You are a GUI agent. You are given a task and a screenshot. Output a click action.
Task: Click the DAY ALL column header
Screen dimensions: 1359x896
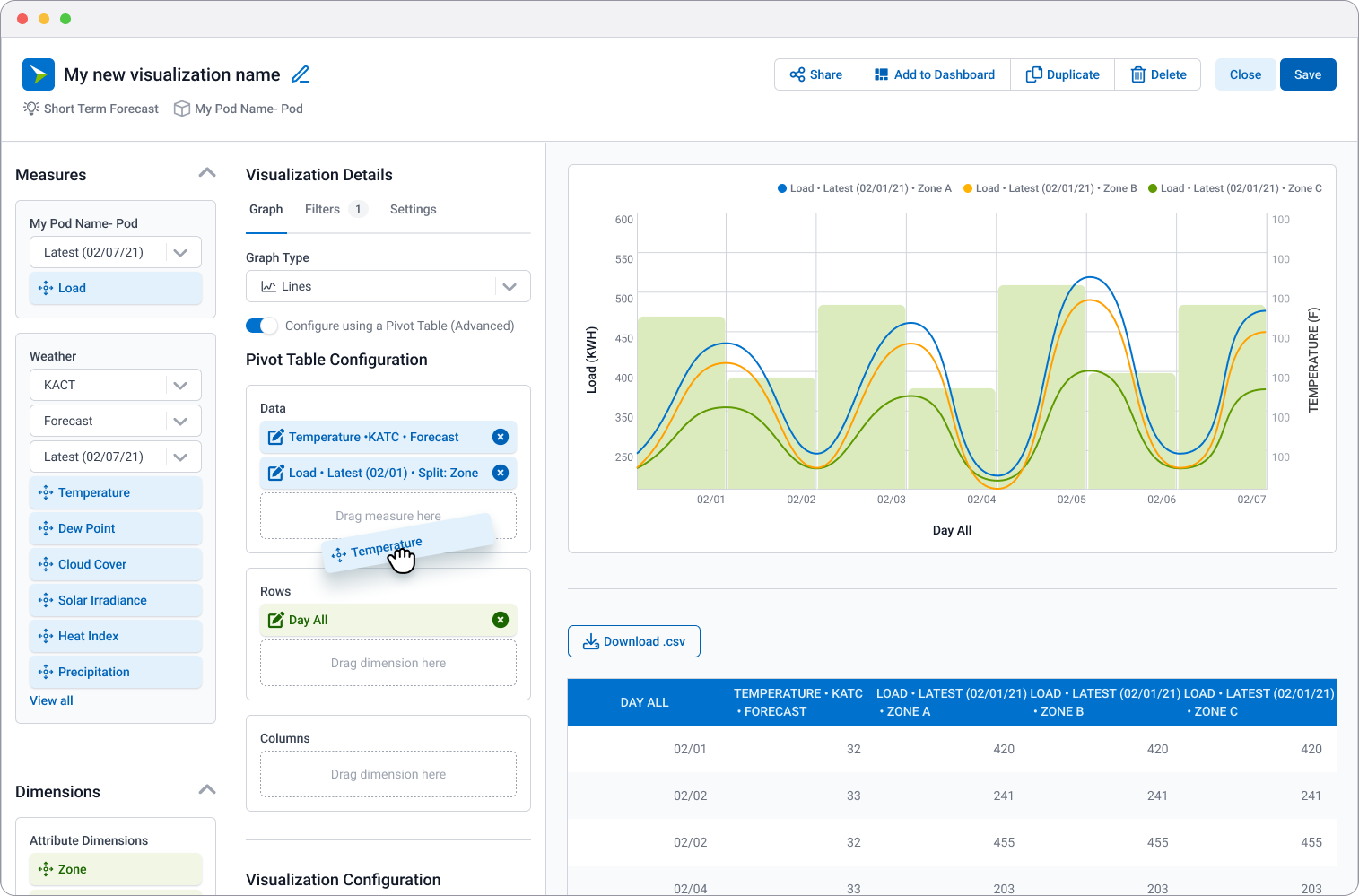[x=644, y=702]
